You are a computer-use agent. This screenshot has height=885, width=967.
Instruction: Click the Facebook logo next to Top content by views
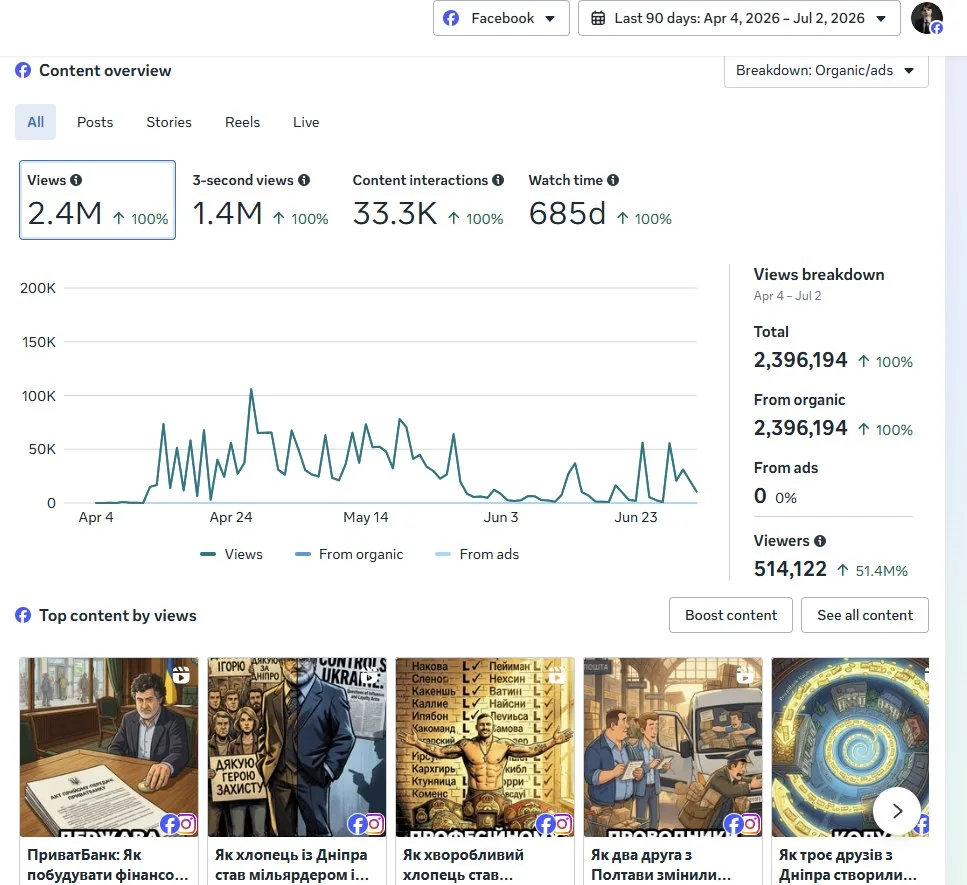point(23,615)
